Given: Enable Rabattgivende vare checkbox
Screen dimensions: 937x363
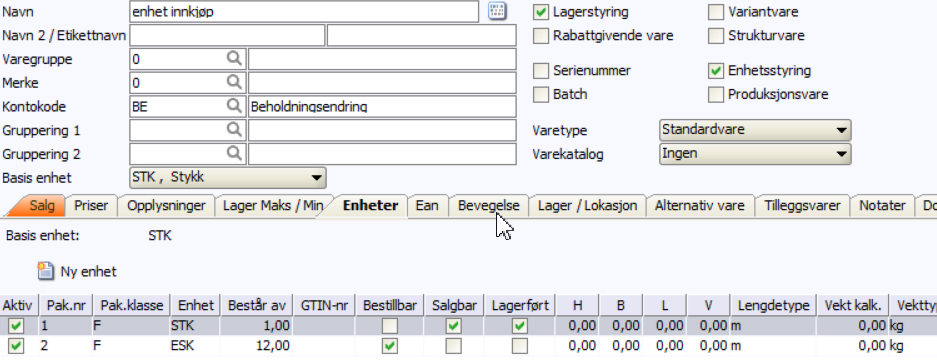Looking at the screenshot, I should pyautogui.click(x=540, y=35).
